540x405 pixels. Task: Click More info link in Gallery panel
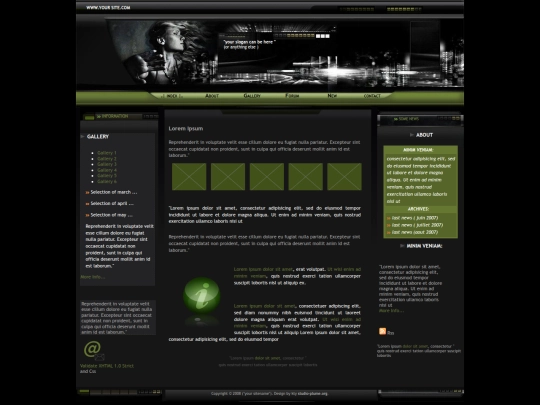(x=93, y=277)
